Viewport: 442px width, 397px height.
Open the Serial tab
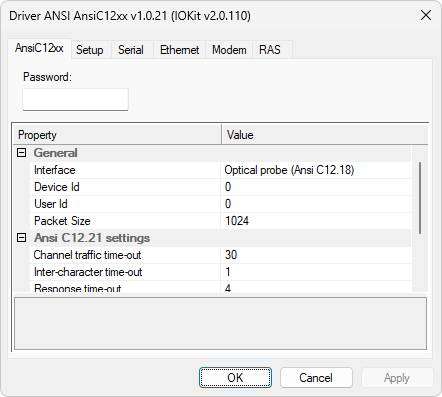(x=131, y=50)
